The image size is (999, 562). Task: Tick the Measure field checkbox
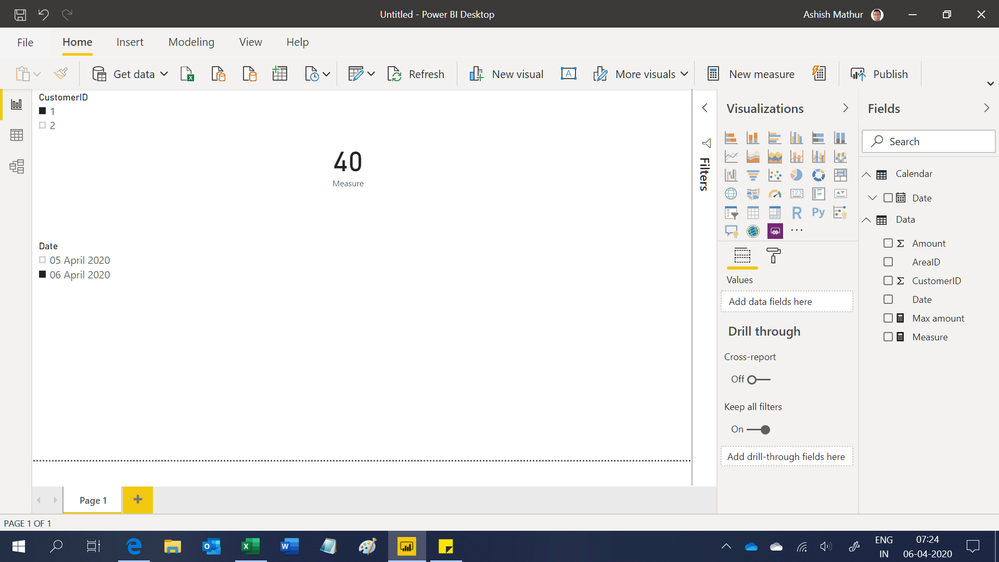[888, 336]
